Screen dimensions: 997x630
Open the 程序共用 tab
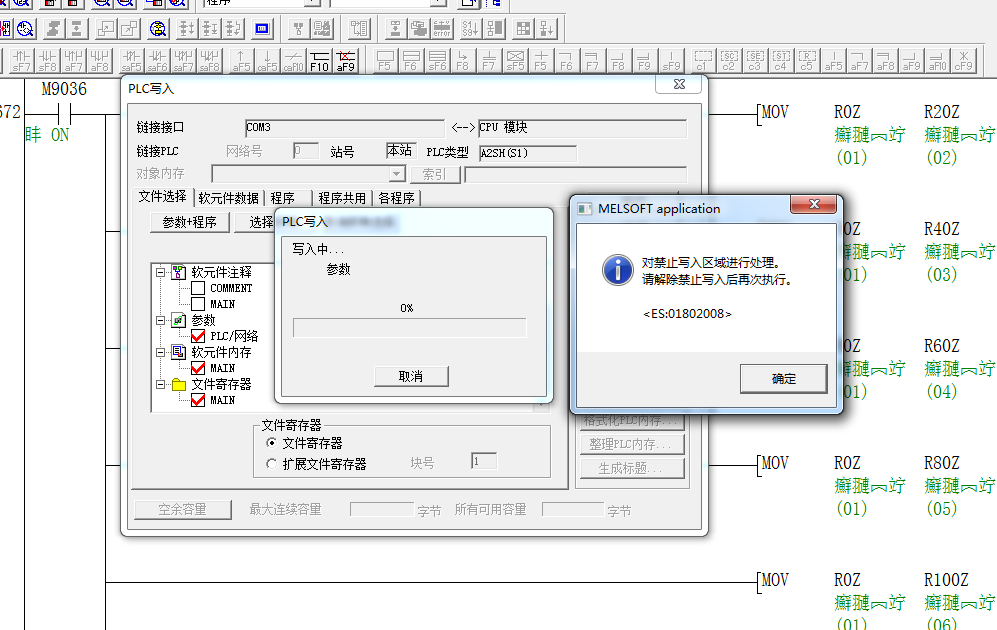pyautogui.click(x=342, y=198)
